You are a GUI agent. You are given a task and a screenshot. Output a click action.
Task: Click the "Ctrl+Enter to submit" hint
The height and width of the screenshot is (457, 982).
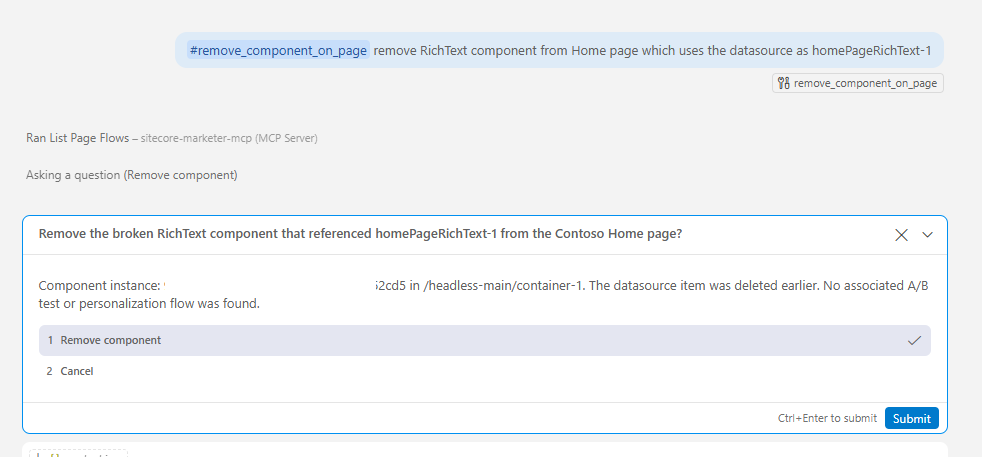(x=827, y=418)
